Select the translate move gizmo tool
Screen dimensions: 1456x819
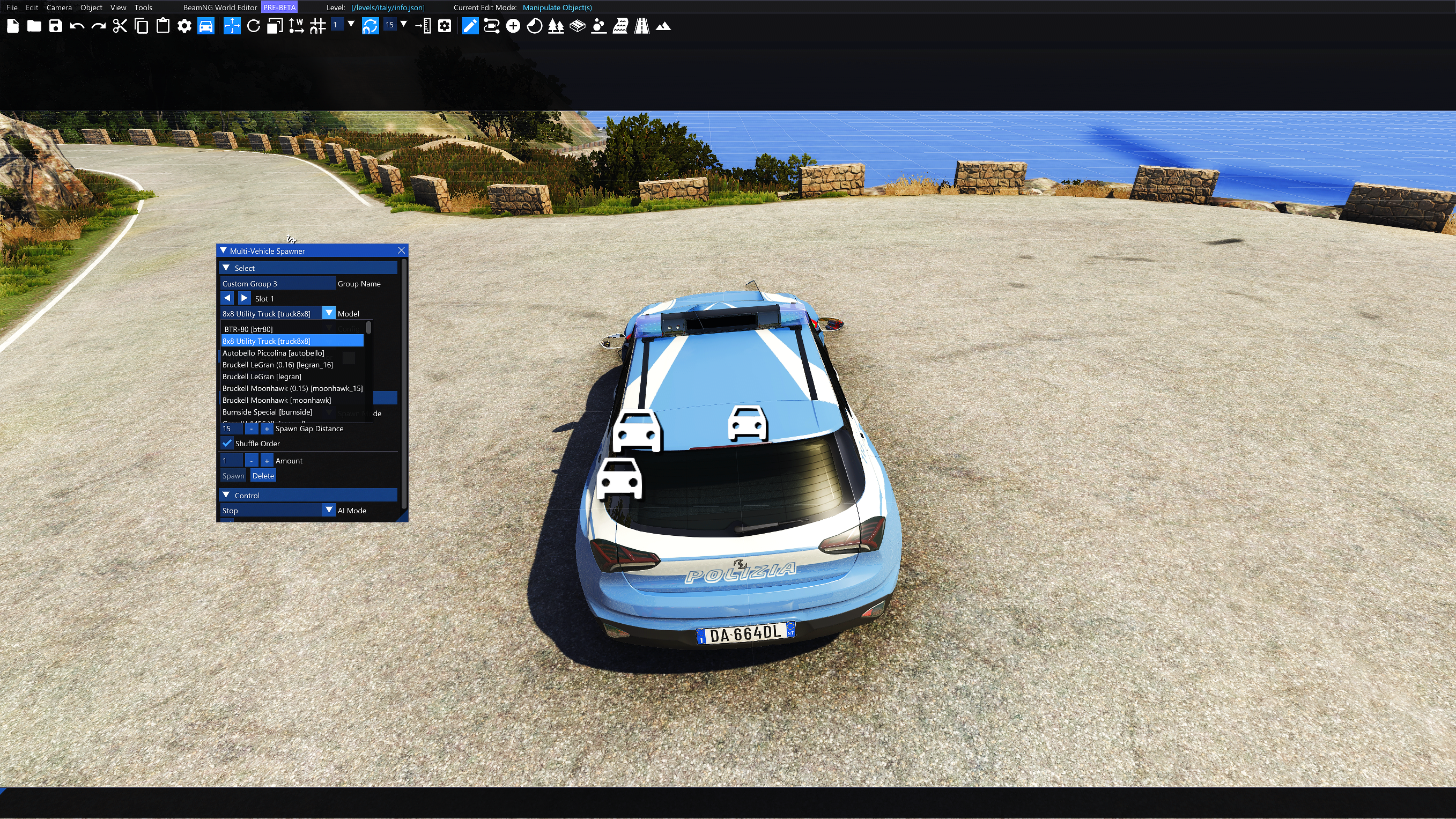pos(232,26)
